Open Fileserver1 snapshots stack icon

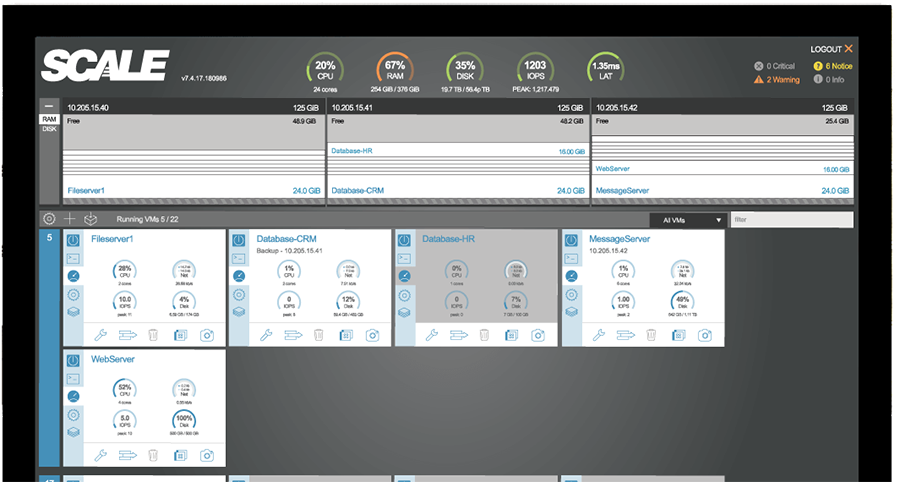pos(73,312)
